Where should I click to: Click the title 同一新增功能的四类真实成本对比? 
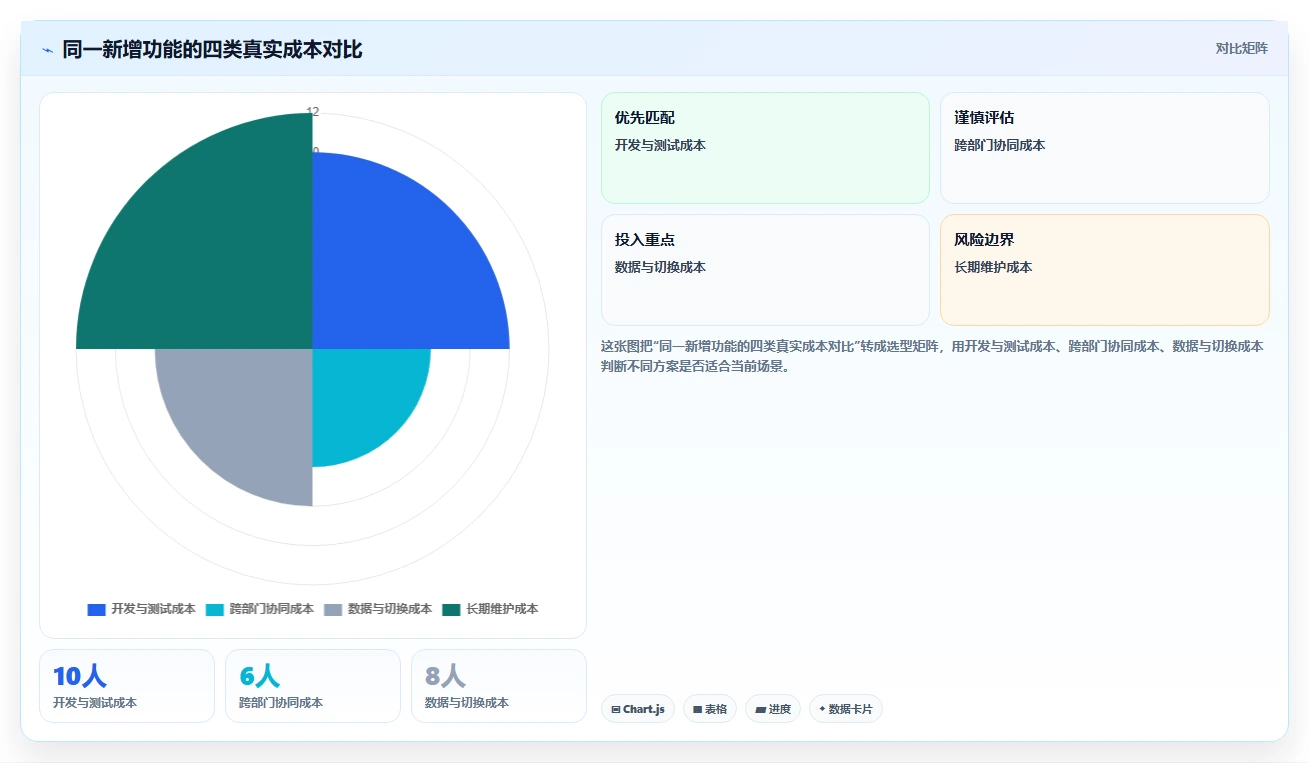click(212, 49)
